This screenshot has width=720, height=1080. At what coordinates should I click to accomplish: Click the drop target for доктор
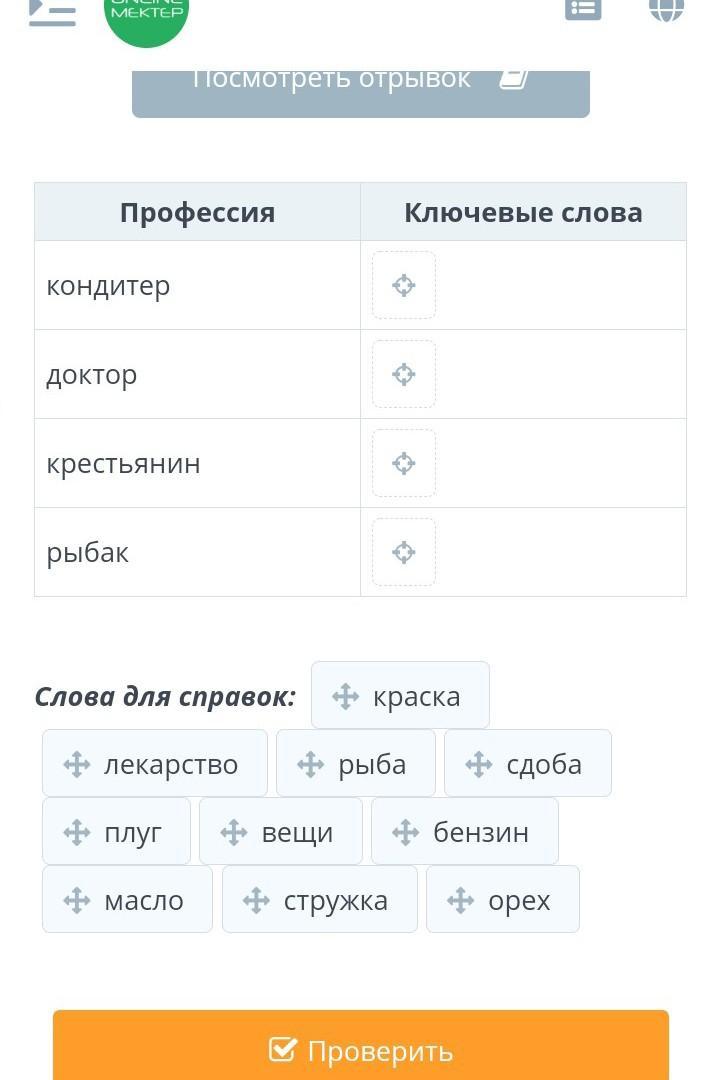click(x=404, y=375)
